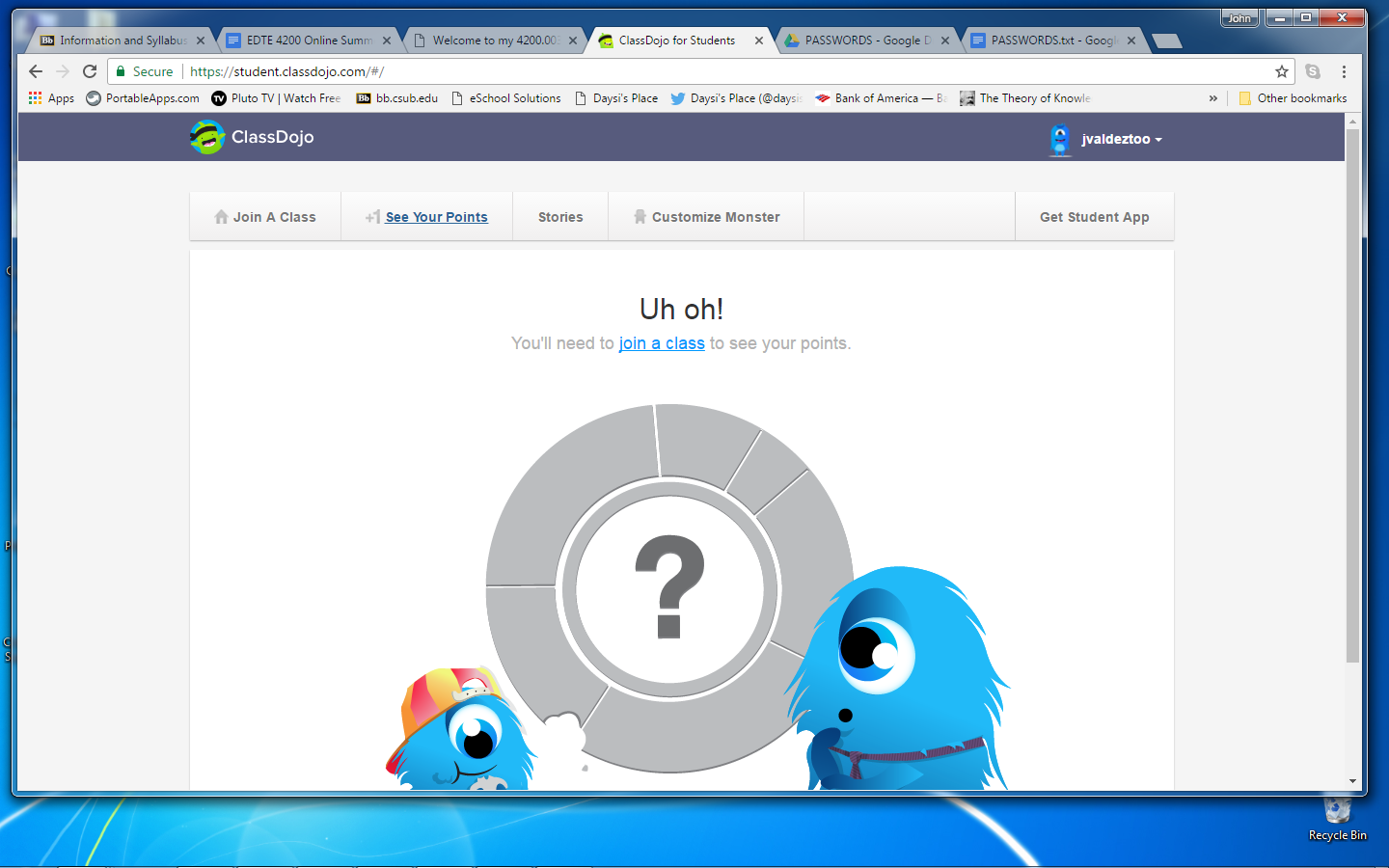
Task: Click the Skype extension icon
Action: pyautogui.click(x=1313, y=71)
